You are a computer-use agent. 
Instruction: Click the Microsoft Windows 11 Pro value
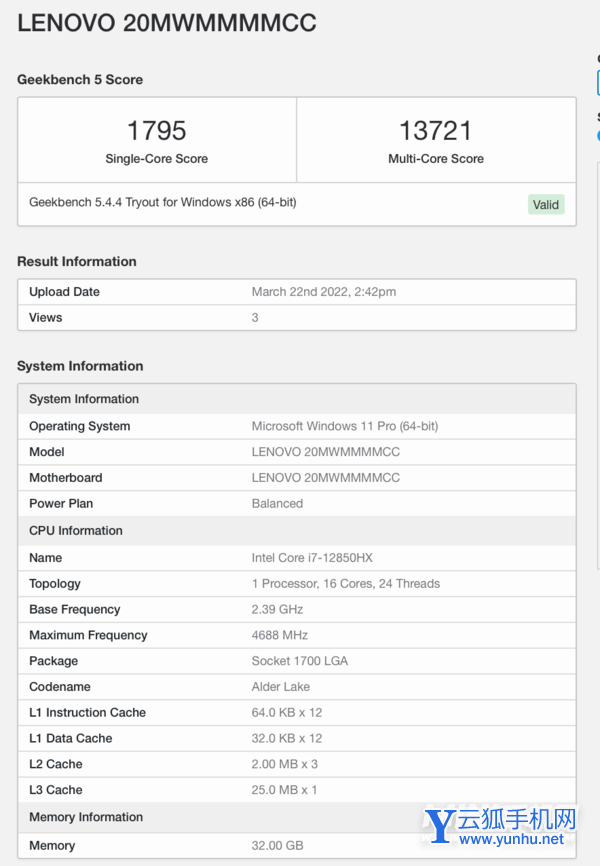pyautogui.click(x=344, y=426)
